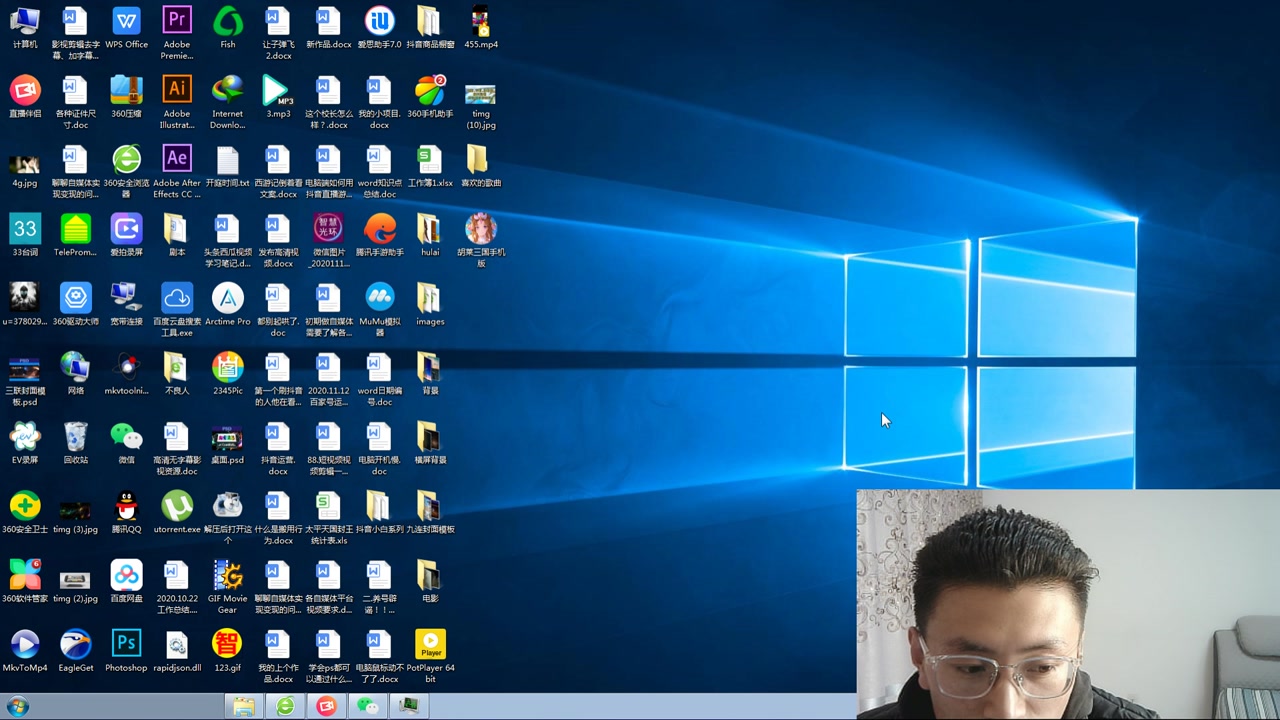Launch 360安全浏览器 browser shortcut
The height and width of the screenshot is (720, 1280).
click(126, 171)
